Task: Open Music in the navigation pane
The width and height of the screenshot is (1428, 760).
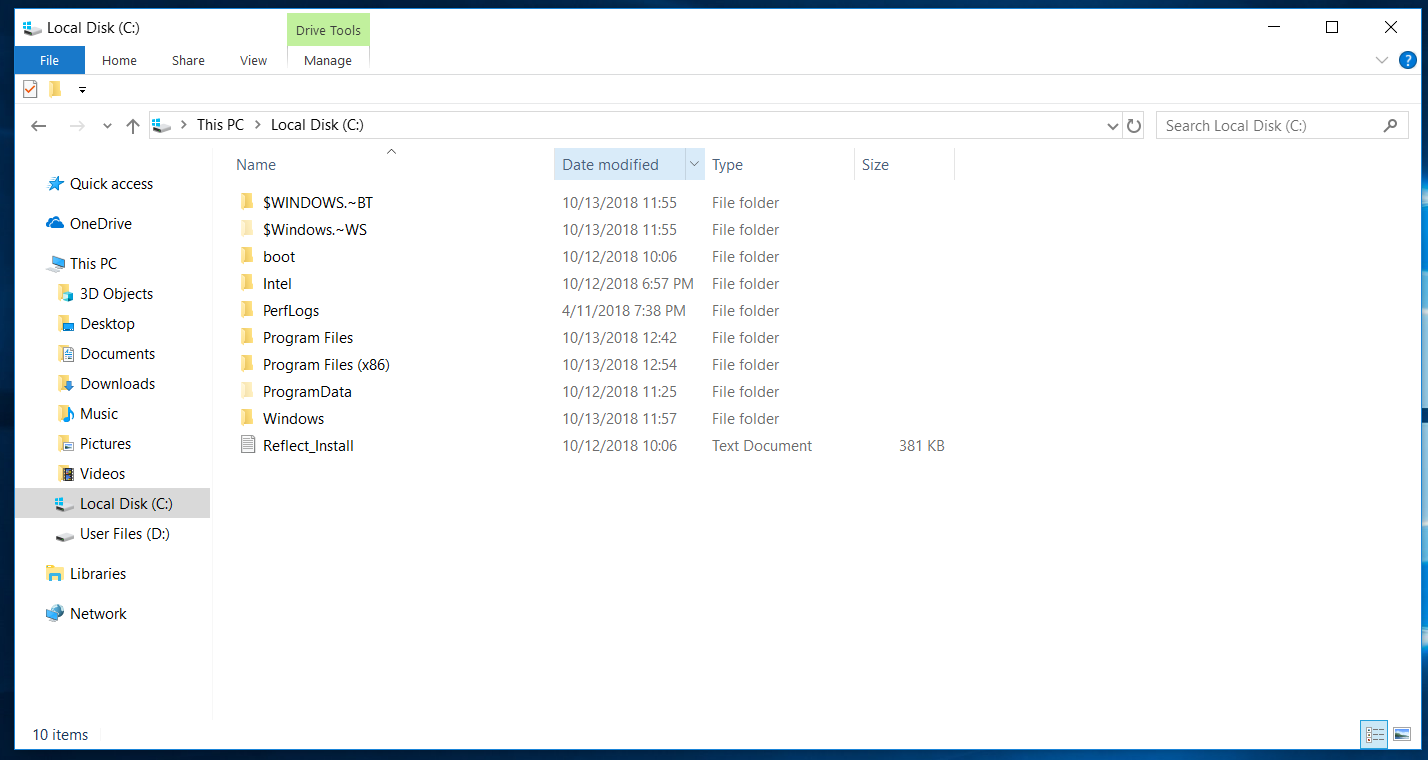Action: click(x=99, y=414)
